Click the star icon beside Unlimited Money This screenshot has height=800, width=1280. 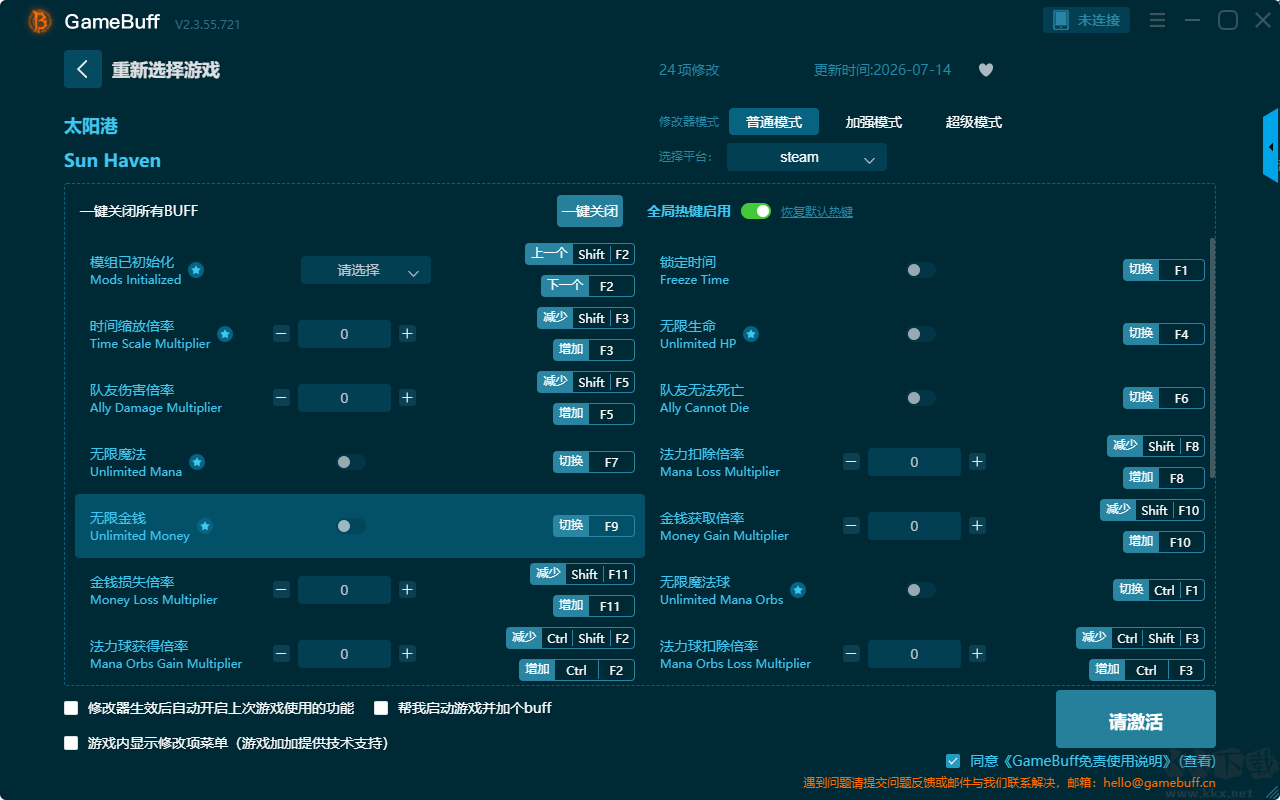click(205, 526)
